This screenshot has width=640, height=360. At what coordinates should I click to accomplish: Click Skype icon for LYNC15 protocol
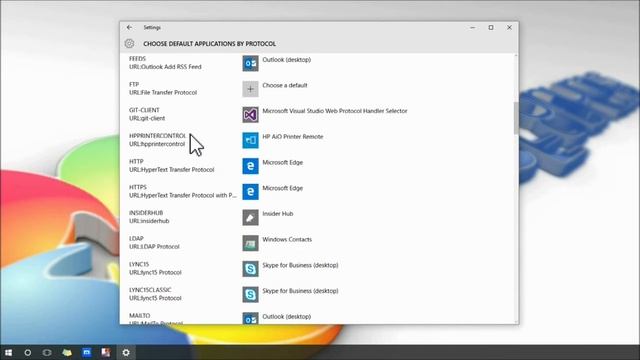[x=250, y=269]
